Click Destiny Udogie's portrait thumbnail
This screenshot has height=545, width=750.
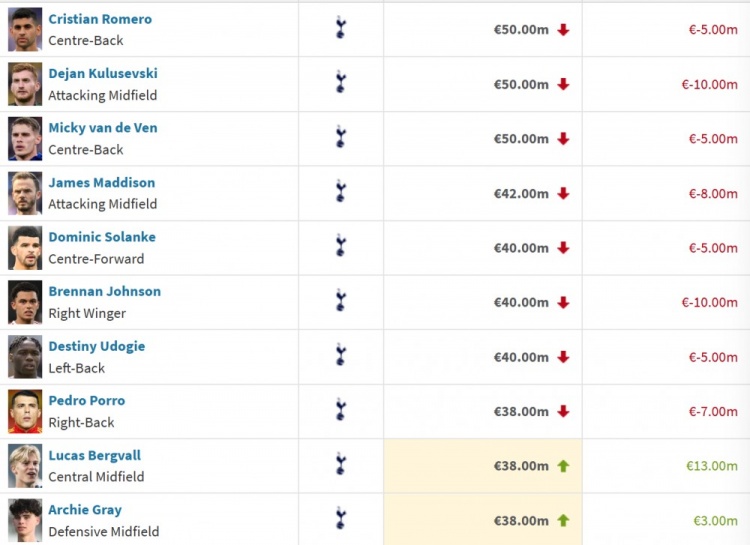(25, 356)
